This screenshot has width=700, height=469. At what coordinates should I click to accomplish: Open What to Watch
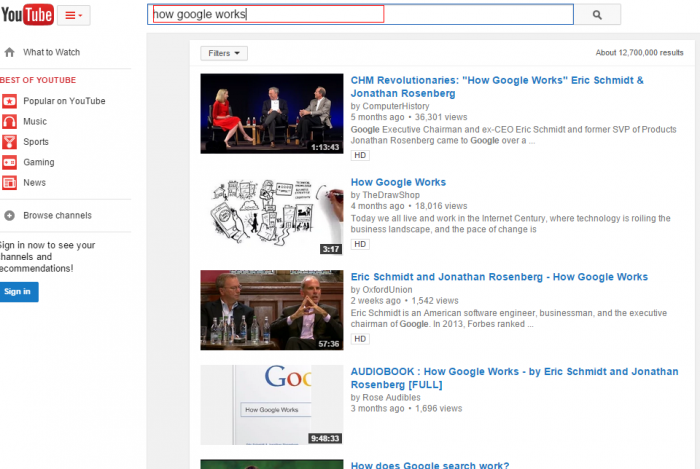point(51,52)
